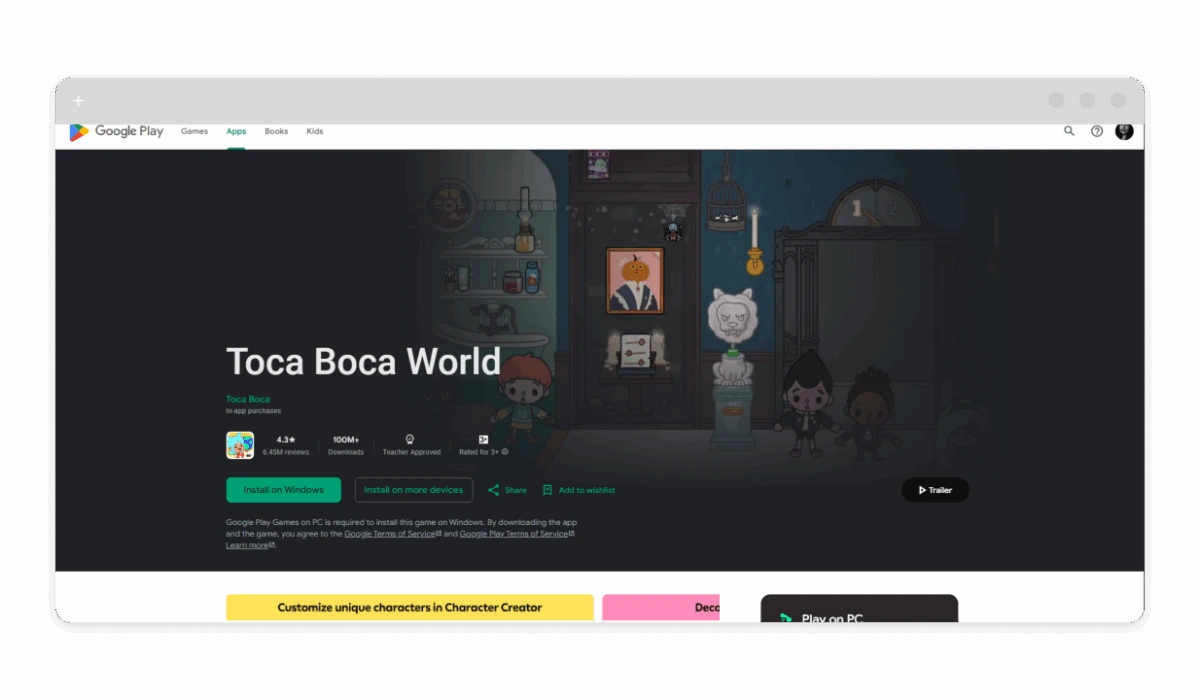Click the Teacher Approved badge icon
1200x700 pixels.
click(x=410, y=440)
